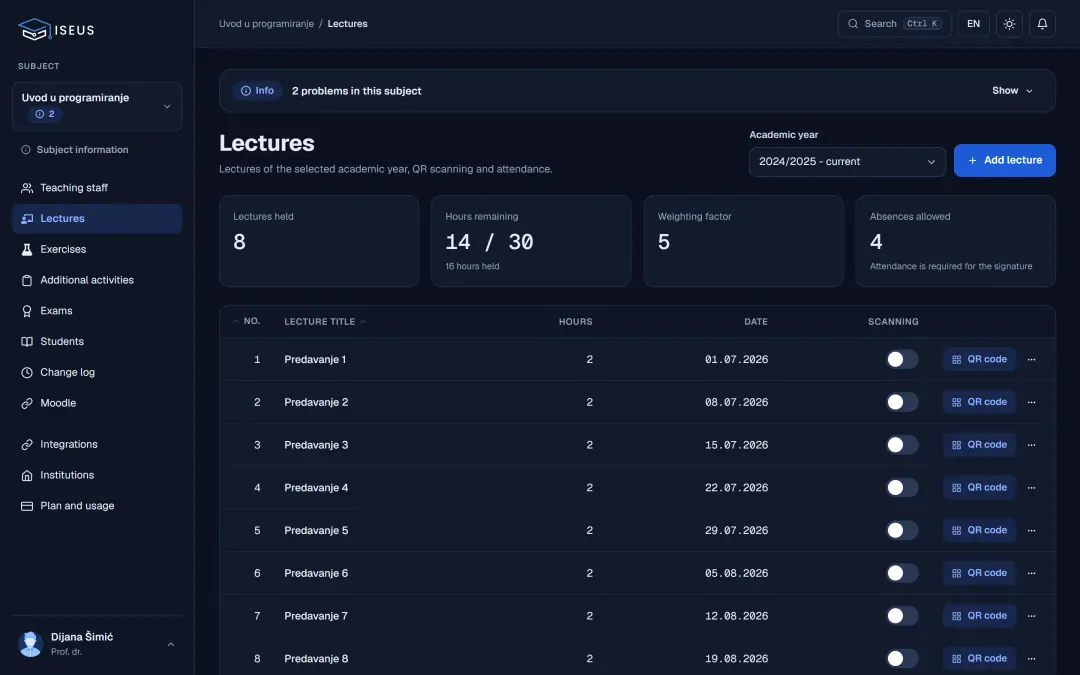
Task: Open more options for Predavanje 1
Action: 1031,360
